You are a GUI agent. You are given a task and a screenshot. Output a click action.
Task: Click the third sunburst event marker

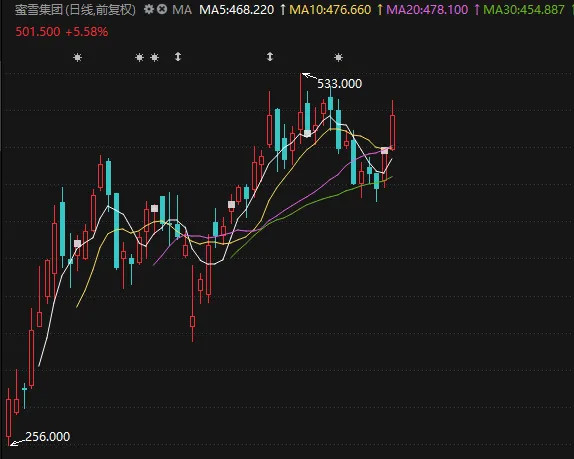click(x=154, y=57)
